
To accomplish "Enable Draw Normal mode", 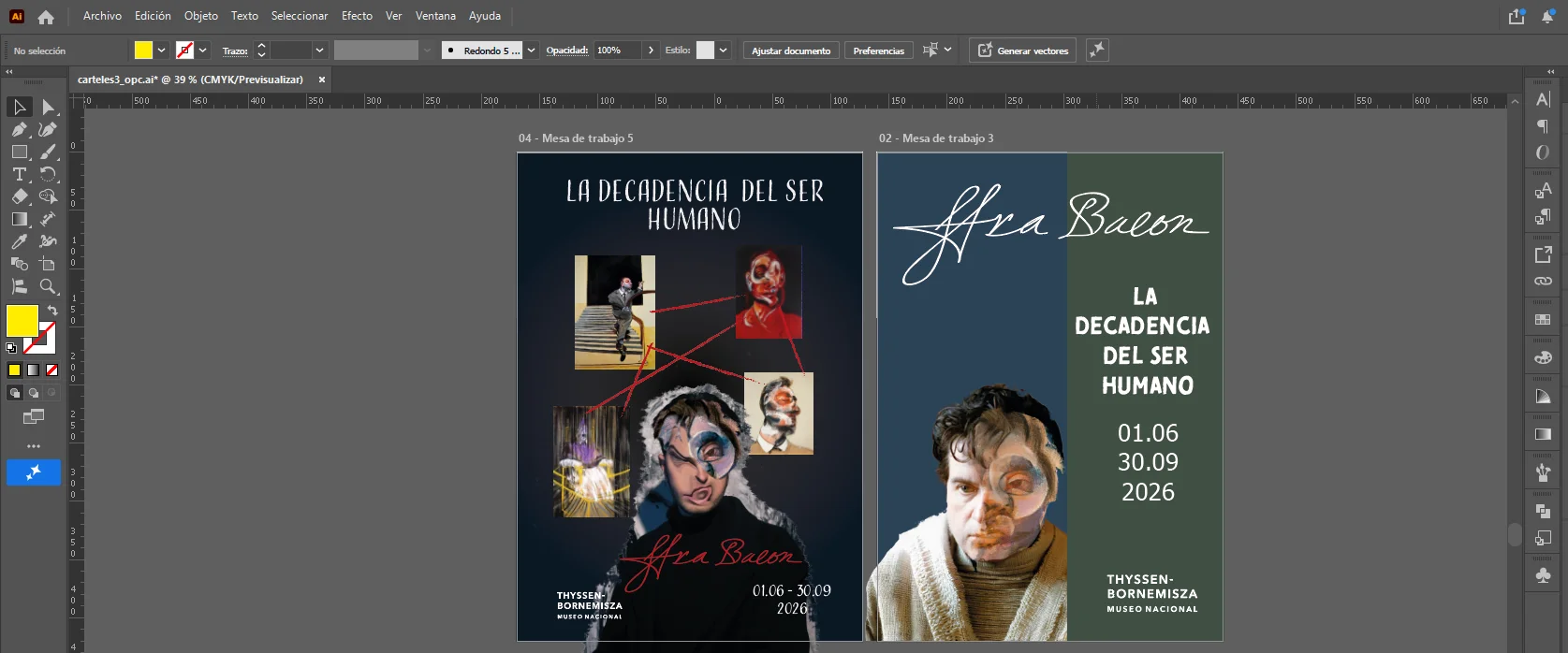I will tap(15, 393).
